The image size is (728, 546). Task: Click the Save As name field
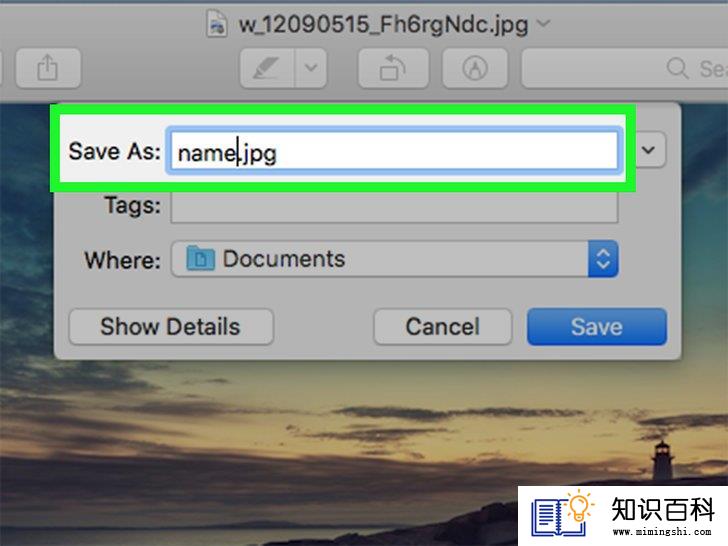point(394,151)
